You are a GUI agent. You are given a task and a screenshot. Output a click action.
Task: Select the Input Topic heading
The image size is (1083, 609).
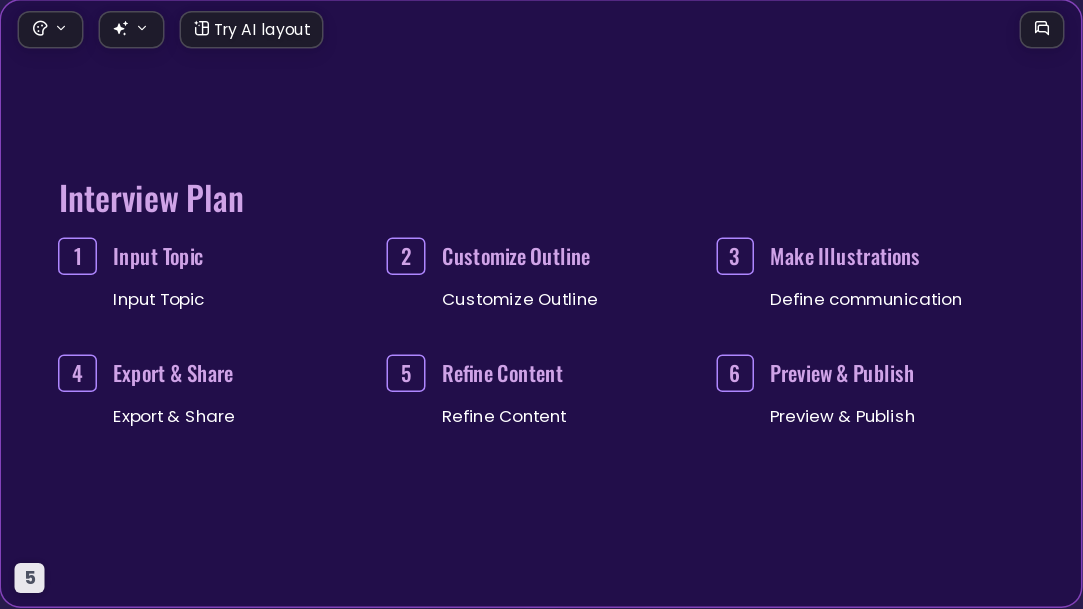[x=158, y=257]
